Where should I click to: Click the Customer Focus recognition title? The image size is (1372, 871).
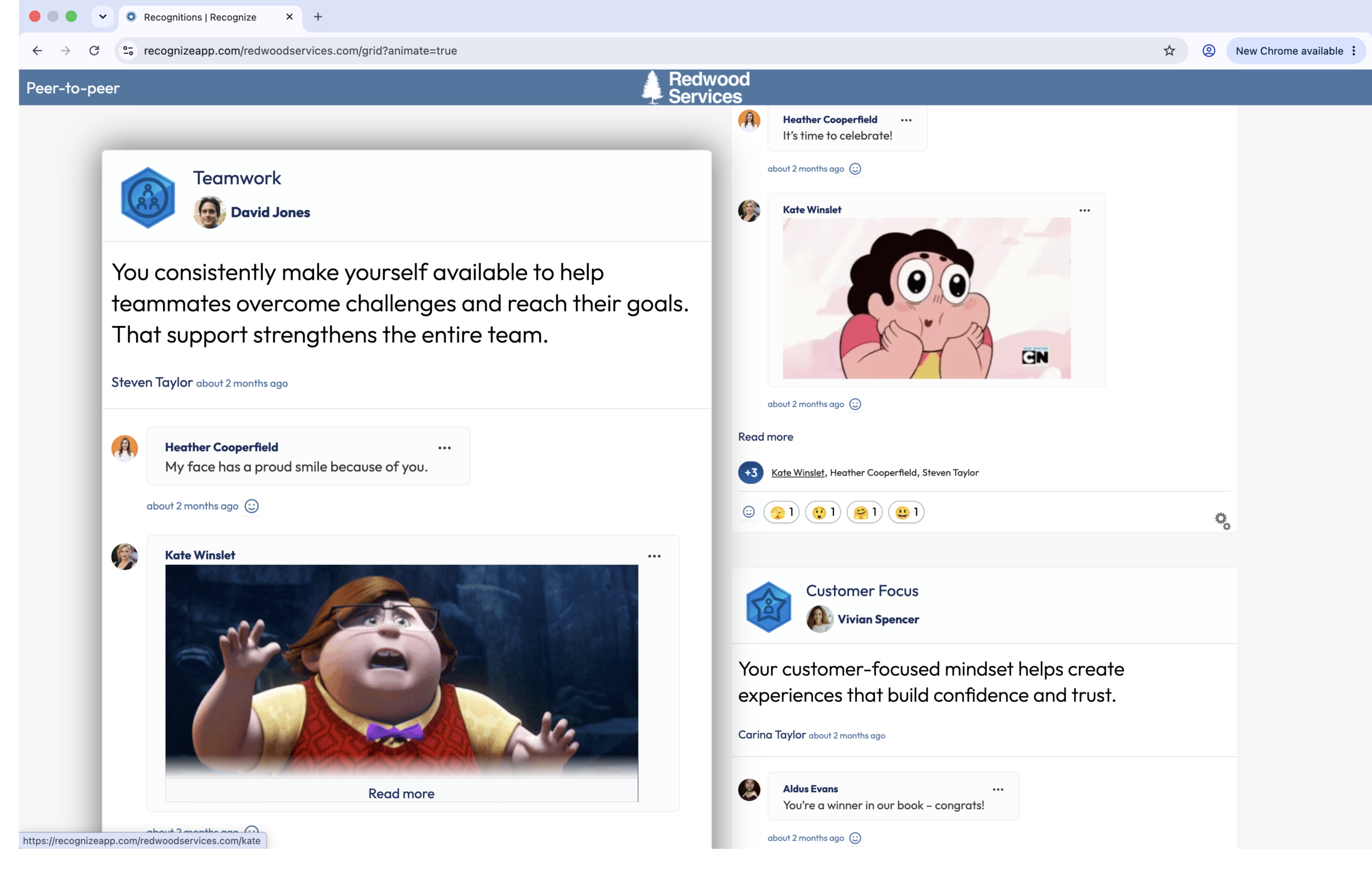pos(862,591)
